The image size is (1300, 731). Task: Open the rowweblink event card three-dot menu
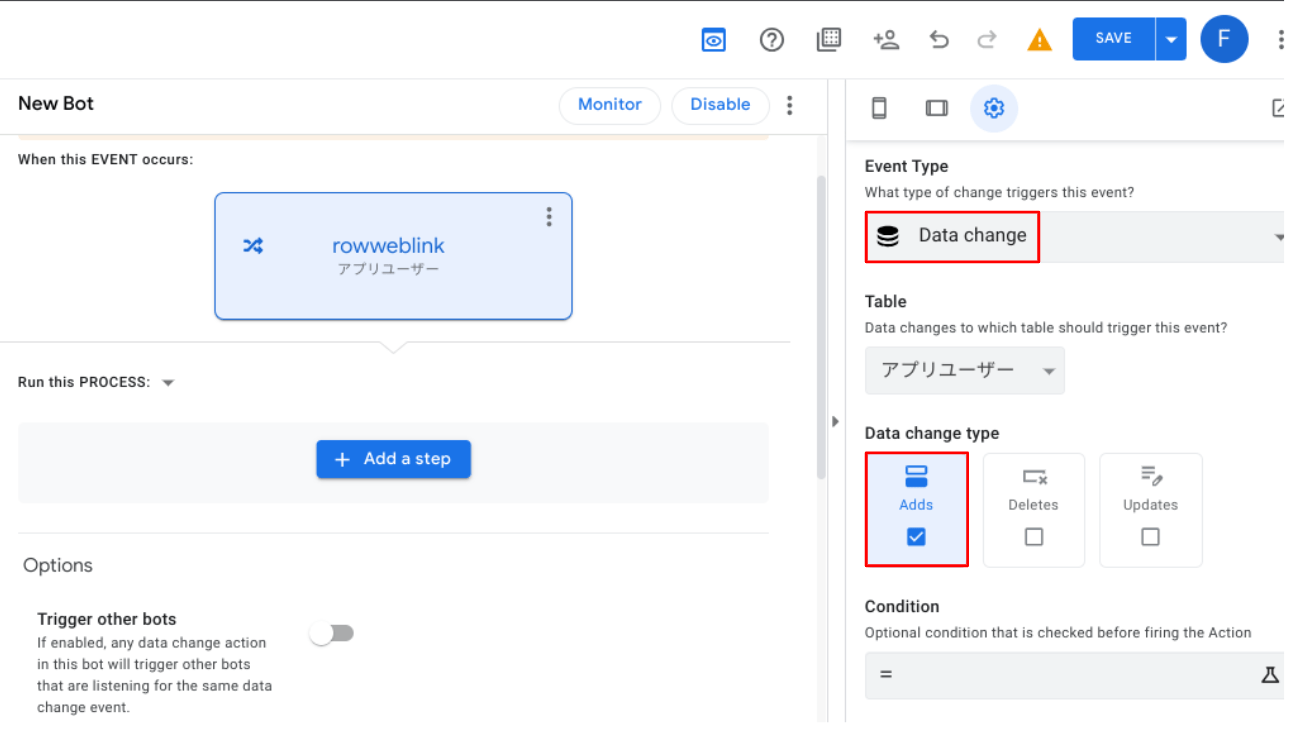[549, 217]
